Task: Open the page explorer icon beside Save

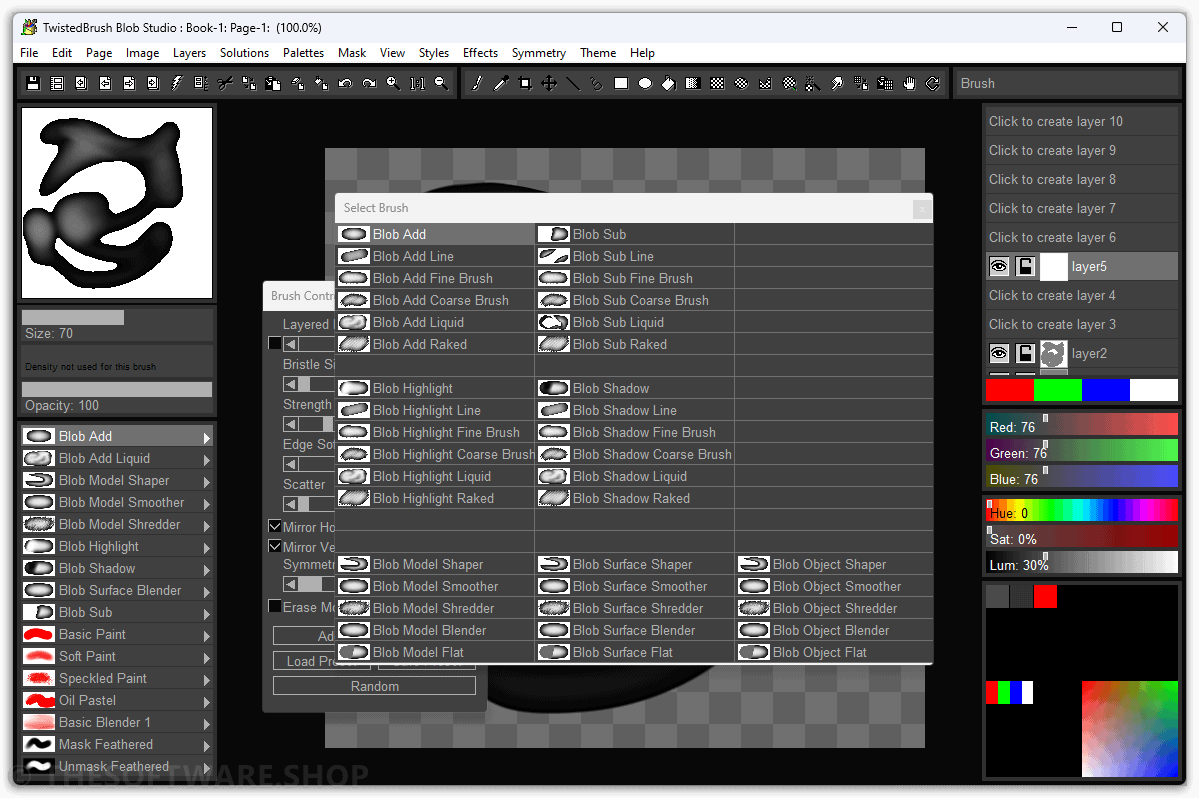Action: 57,83
